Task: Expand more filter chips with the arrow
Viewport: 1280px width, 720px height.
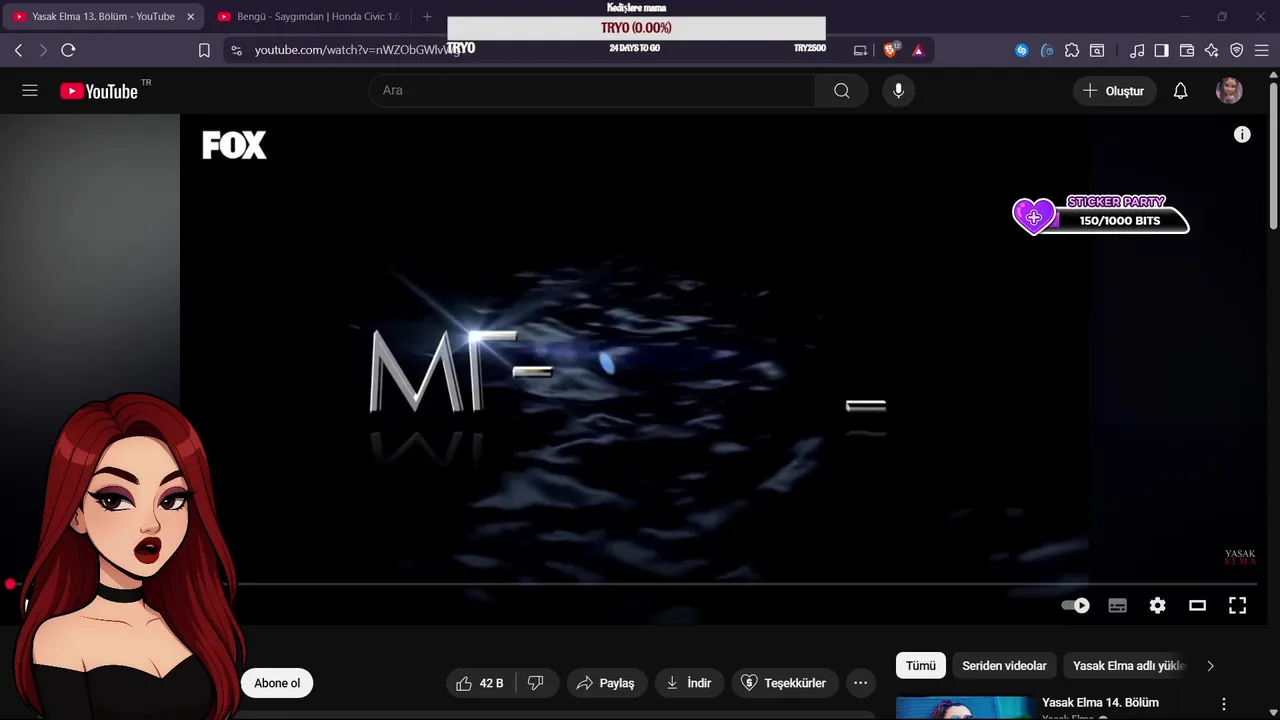Action: (x=1210, y=666)
